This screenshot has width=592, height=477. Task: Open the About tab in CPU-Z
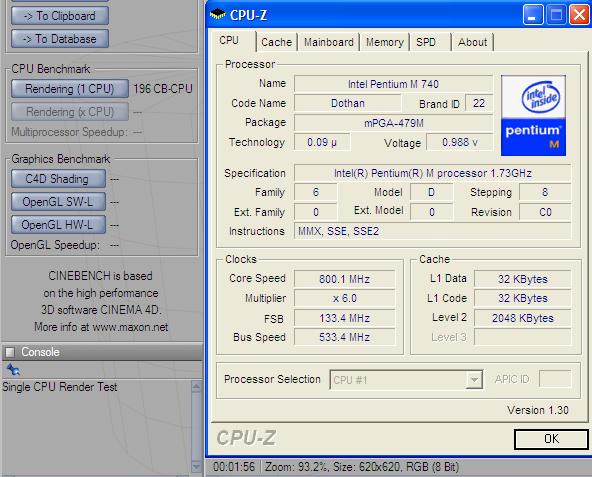pos(472,42)
